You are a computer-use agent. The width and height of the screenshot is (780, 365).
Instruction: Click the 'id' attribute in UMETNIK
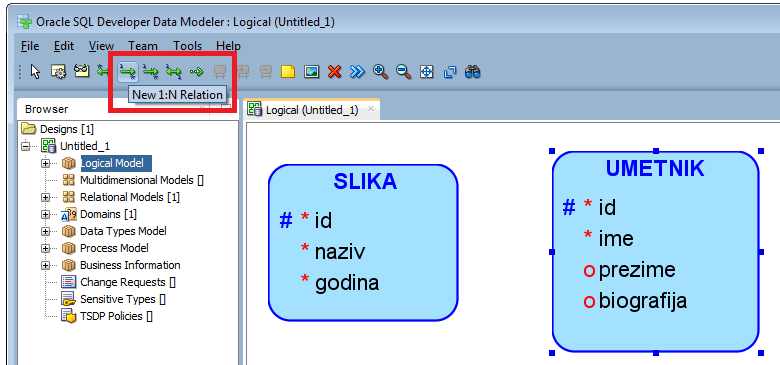coord(607,207)
